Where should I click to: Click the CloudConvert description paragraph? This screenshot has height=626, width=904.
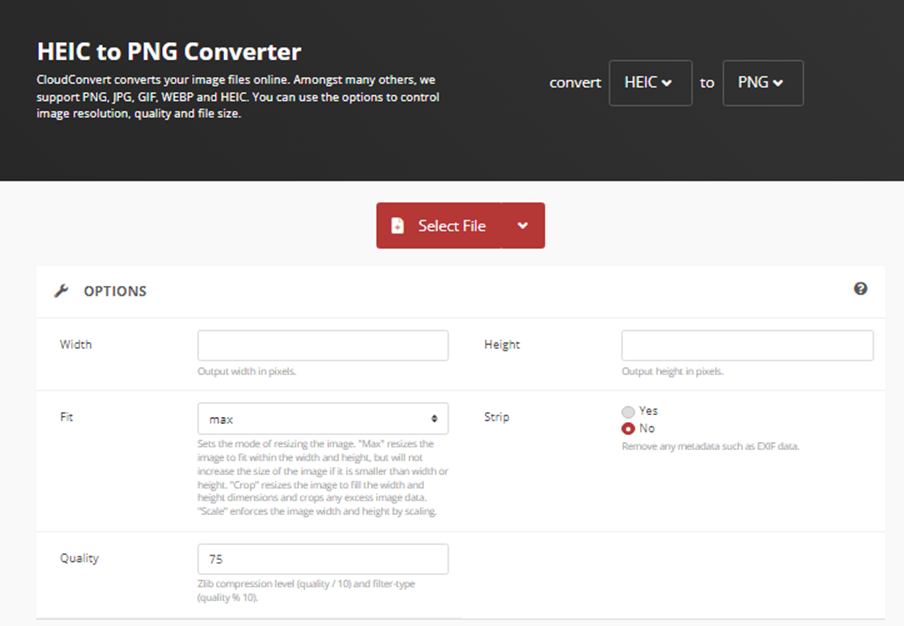coord(238,96)
